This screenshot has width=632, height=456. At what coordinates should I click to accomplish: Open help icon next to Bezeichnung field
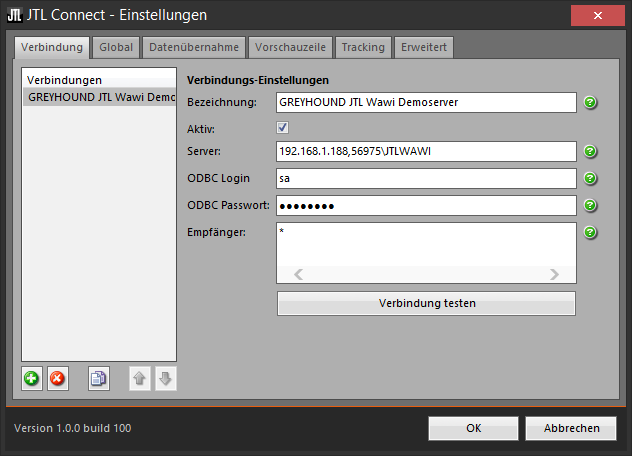(590, 102)
